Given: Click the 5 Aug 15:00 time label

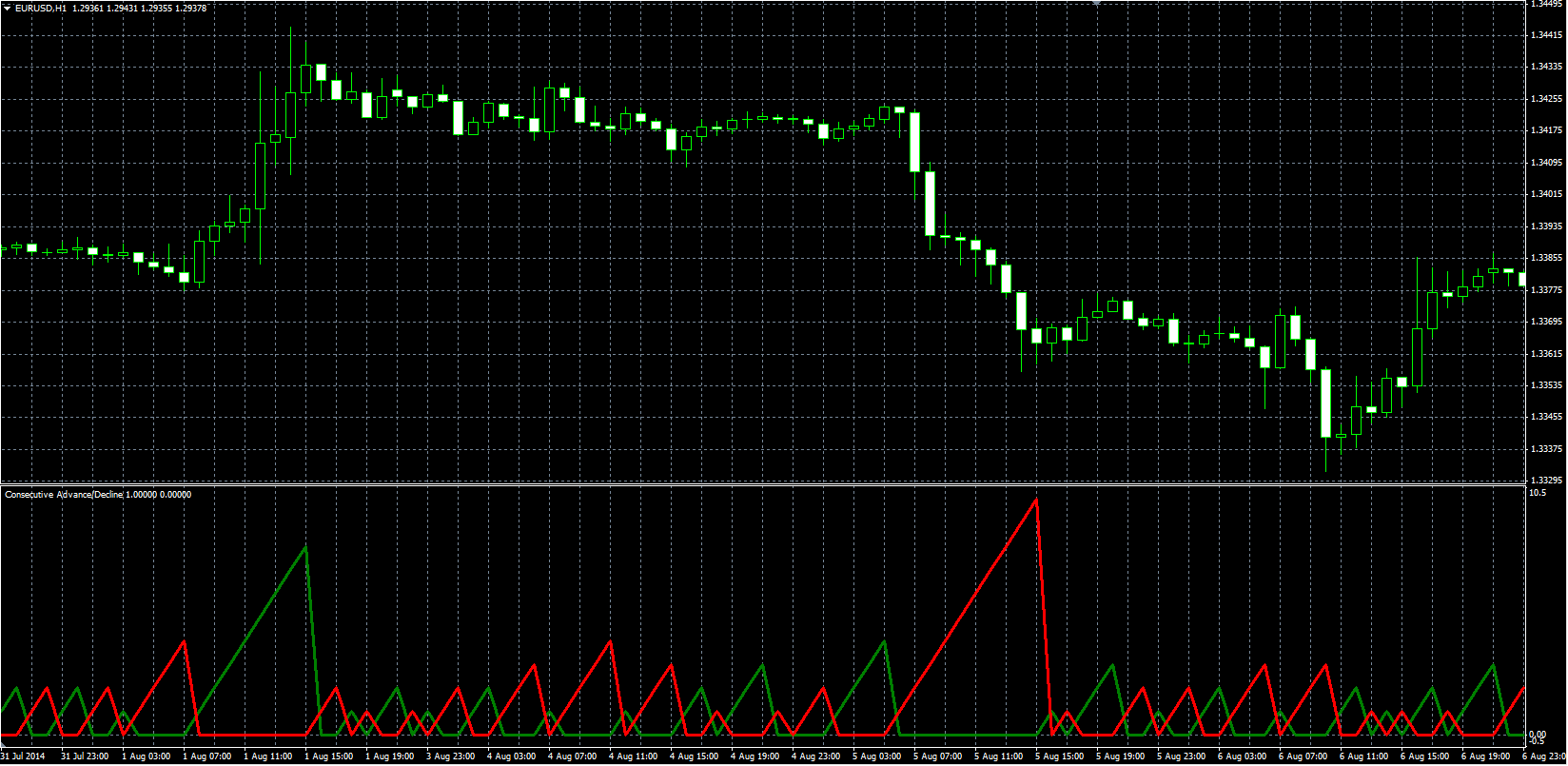Looking at the screenshot, I should click(x=1060, y=756).
